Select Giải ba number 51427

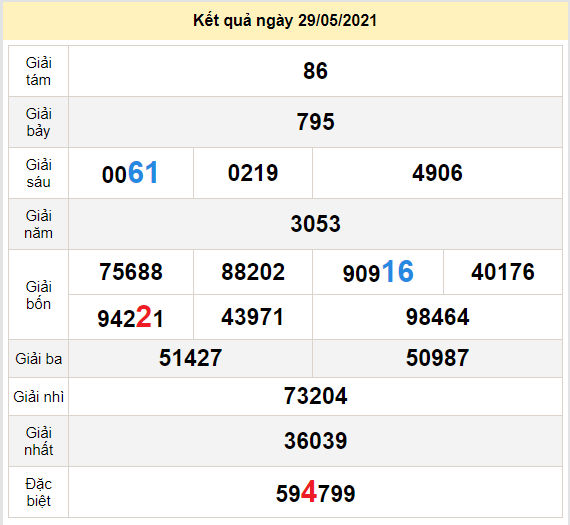click(190, 358)
